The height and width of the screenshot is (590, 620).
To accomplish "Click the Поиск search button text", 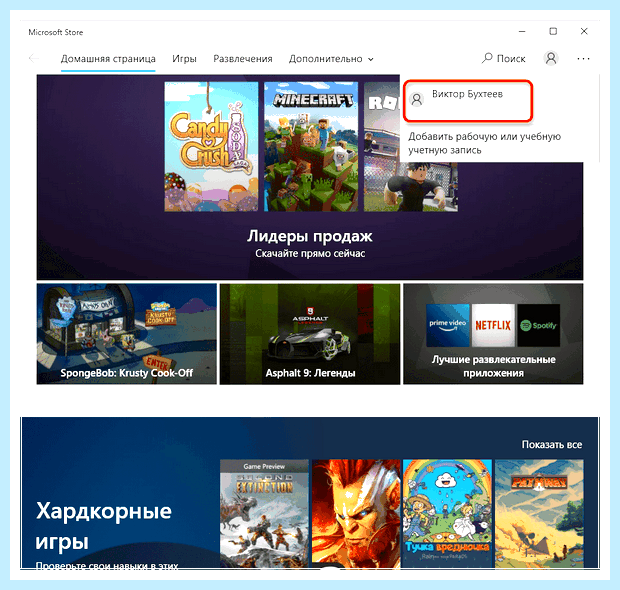I will (x=511, y=59).
